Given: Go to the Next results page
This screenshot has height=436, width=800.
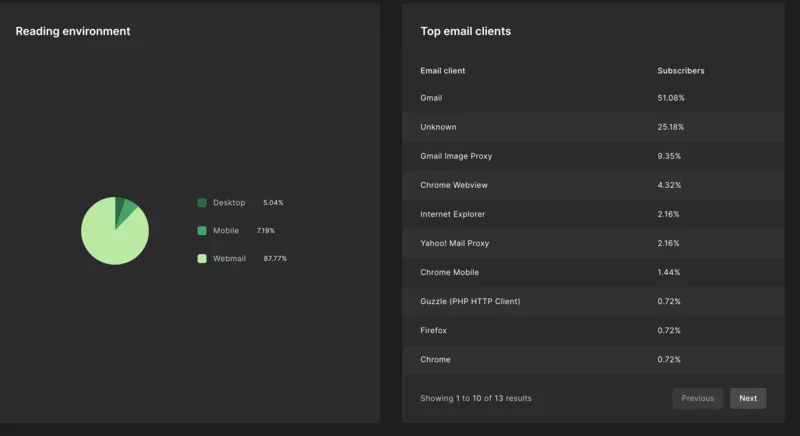Looking at the screenshot, I should coord(748,398).
